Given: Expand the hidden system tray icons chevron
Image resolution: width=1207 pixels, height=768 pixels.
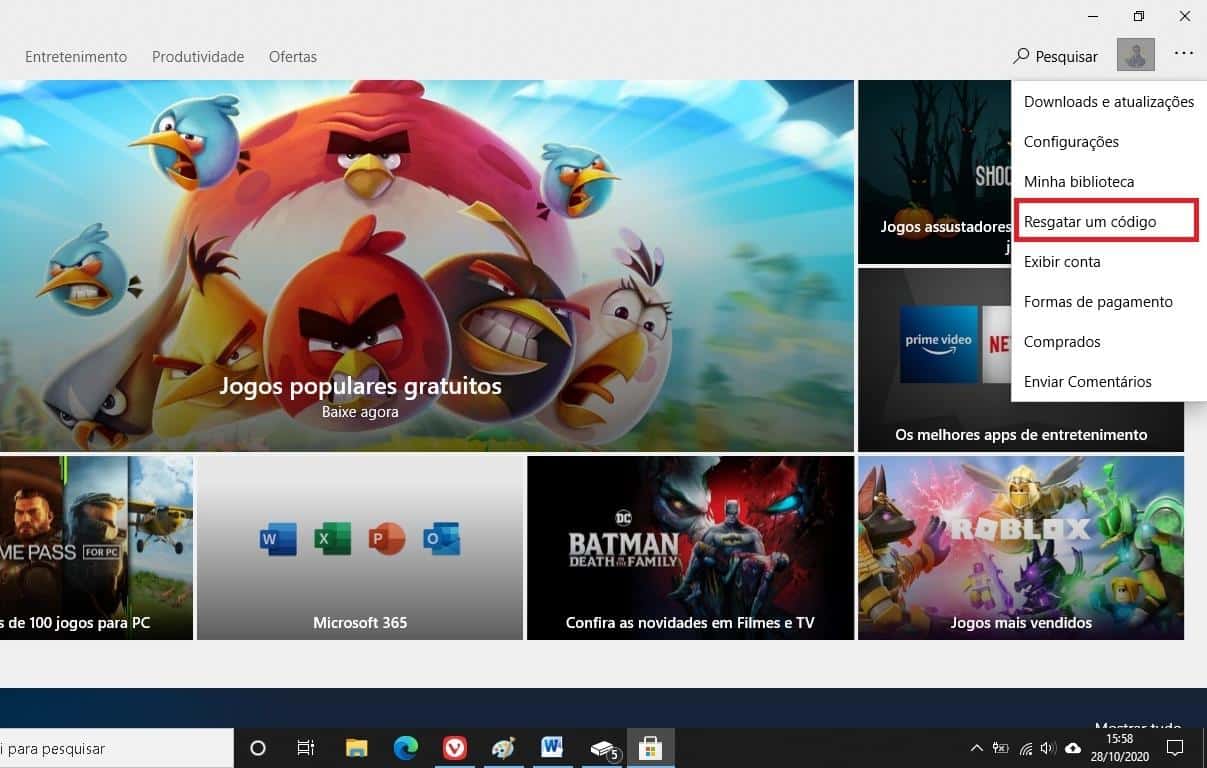Looking at the screenshot, I should coord(977,748).
